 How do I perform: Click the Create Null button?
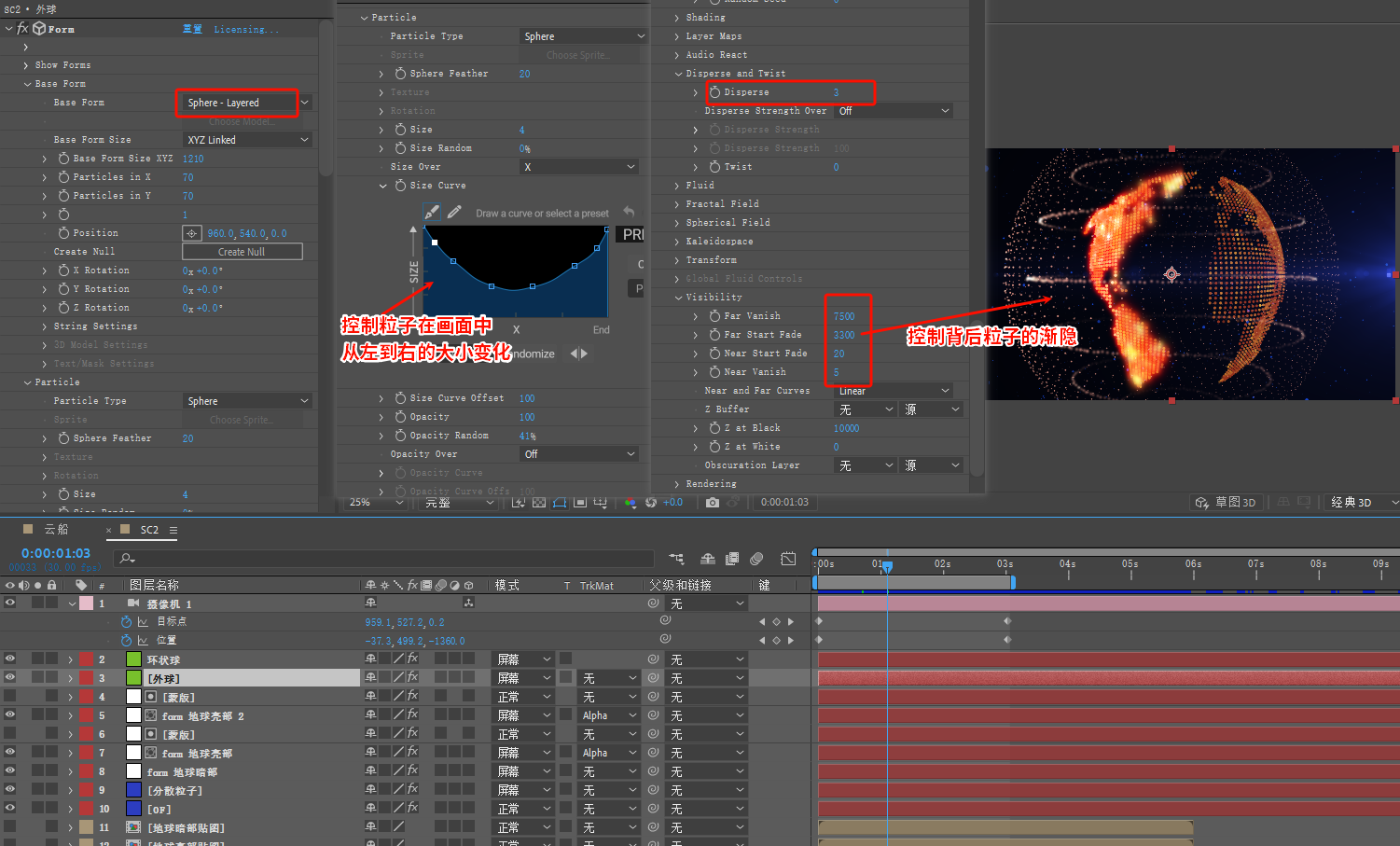coord(242,252)
